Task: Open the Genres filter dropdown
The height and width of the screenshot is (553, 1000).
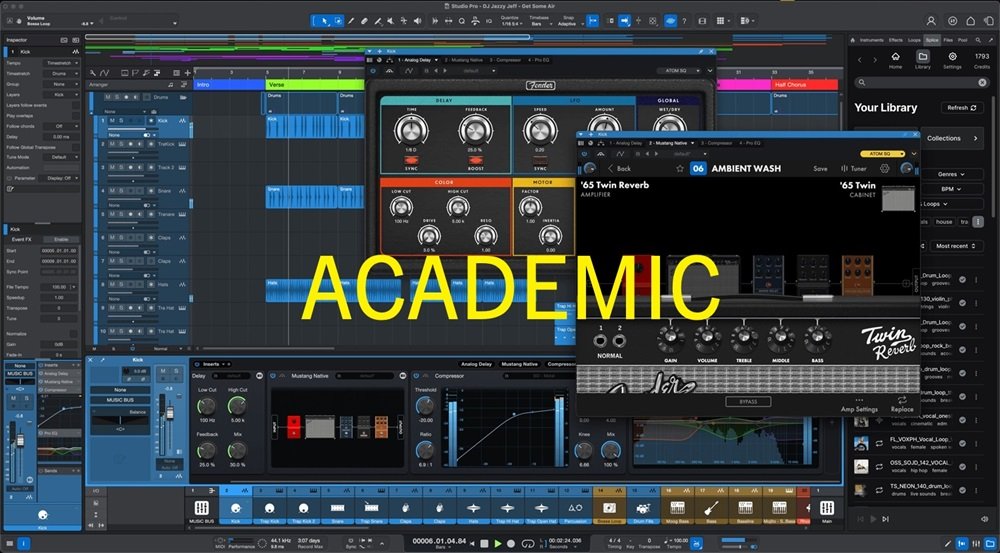Action: pos(951,174)
